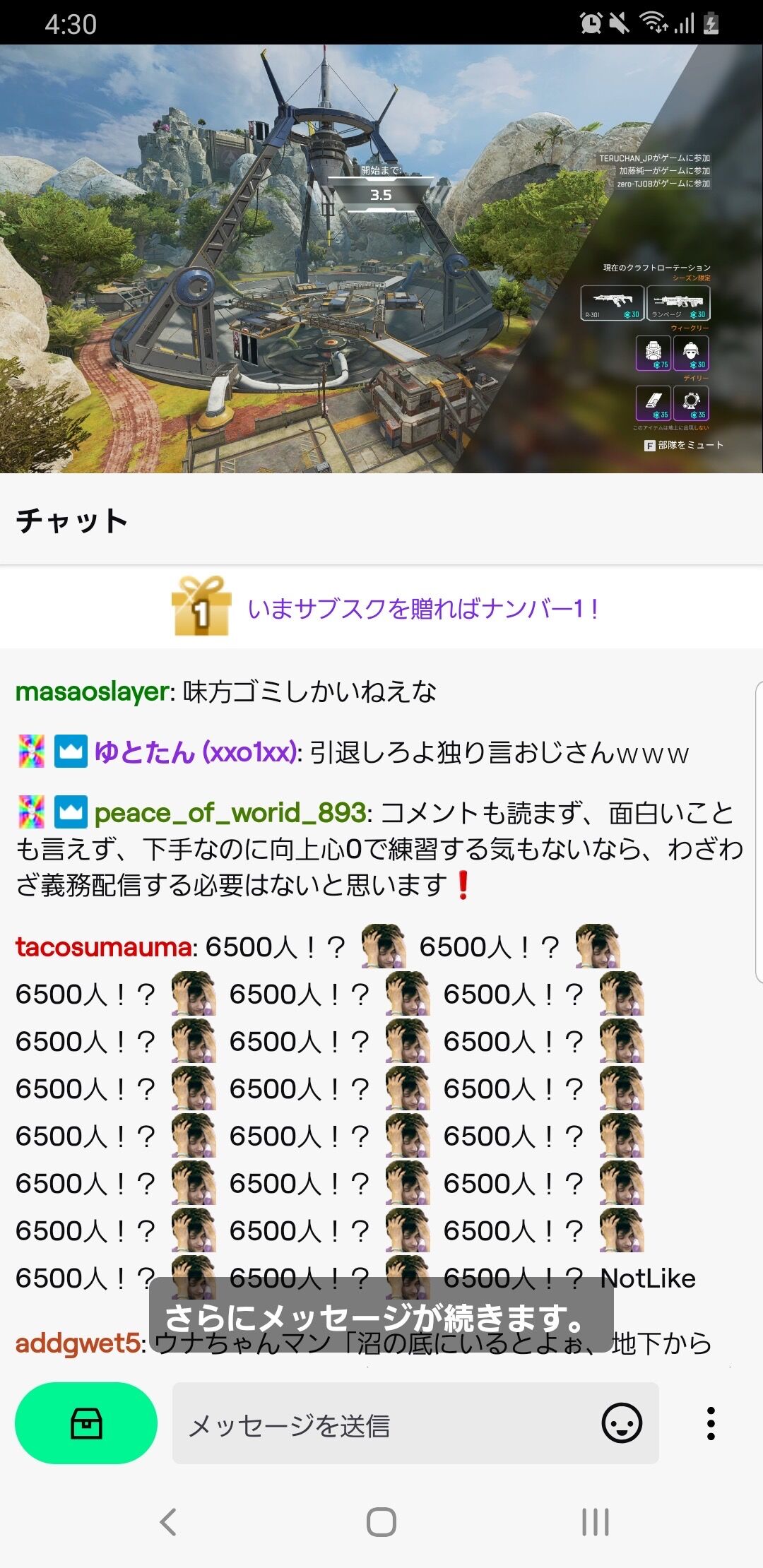This screenshot has height=1568, width=763.
Task: Tap the Android home button
Action: click(381, 1521)
